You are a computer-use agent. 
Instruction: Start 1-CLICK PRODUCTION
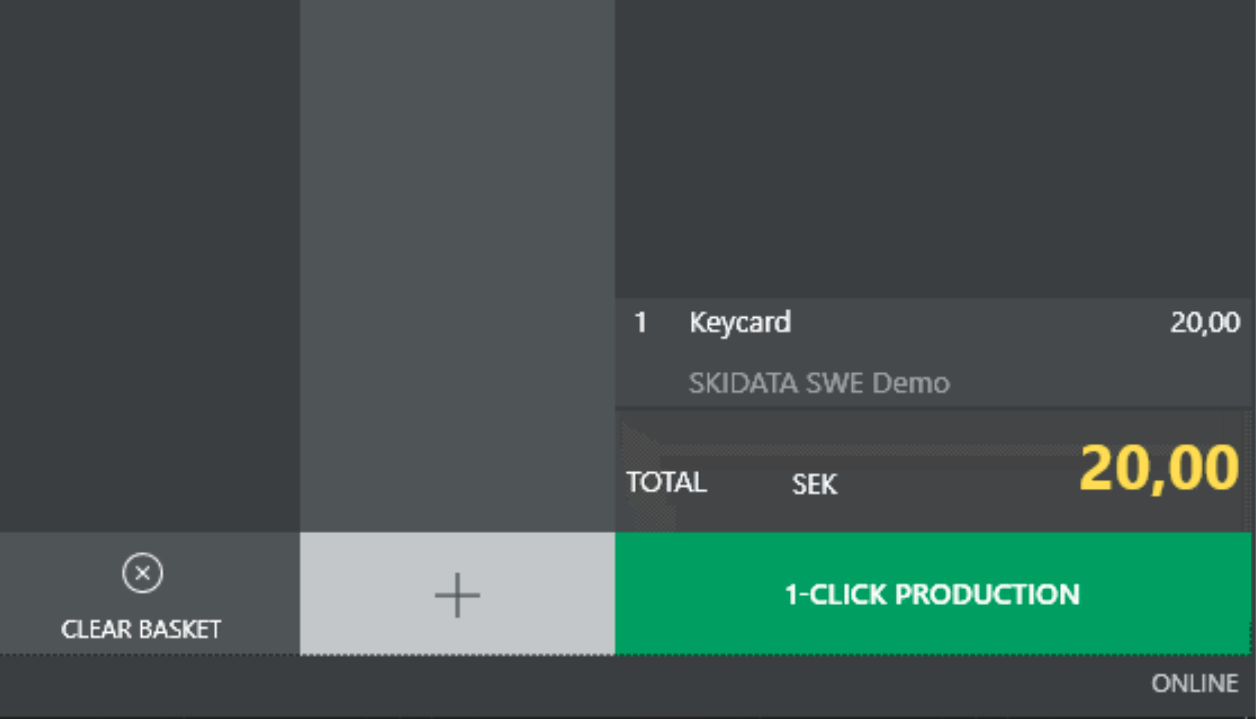coord(932,594)
